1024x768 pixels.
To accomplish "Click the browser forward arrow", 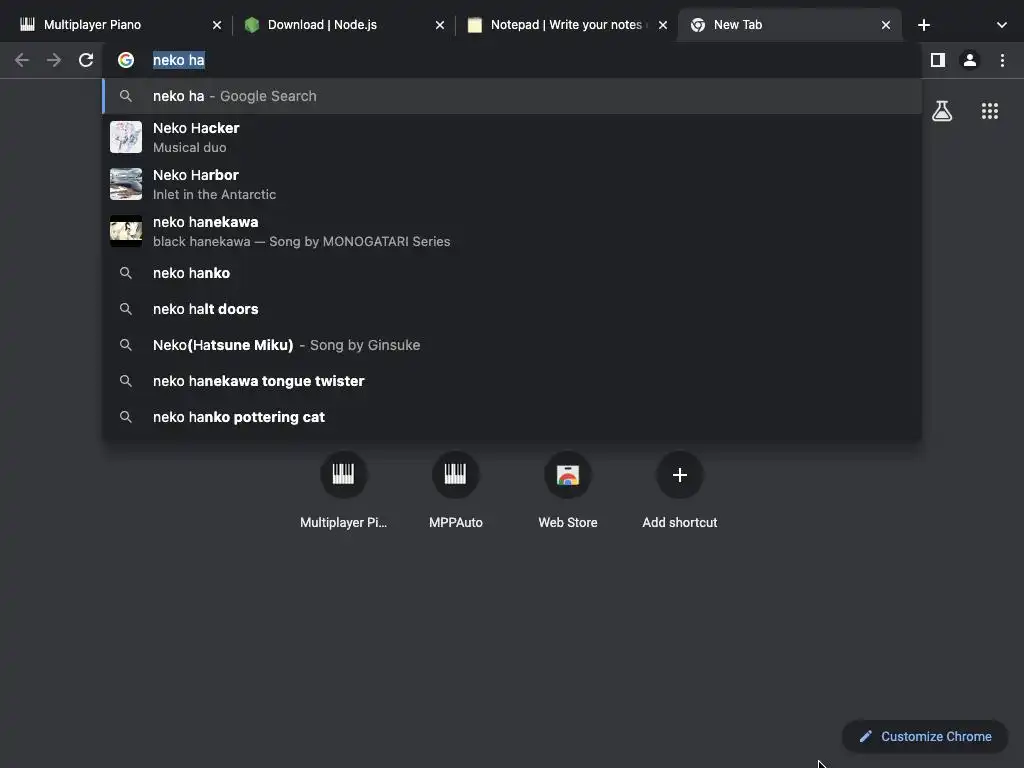I will click(x=54, y=60).
